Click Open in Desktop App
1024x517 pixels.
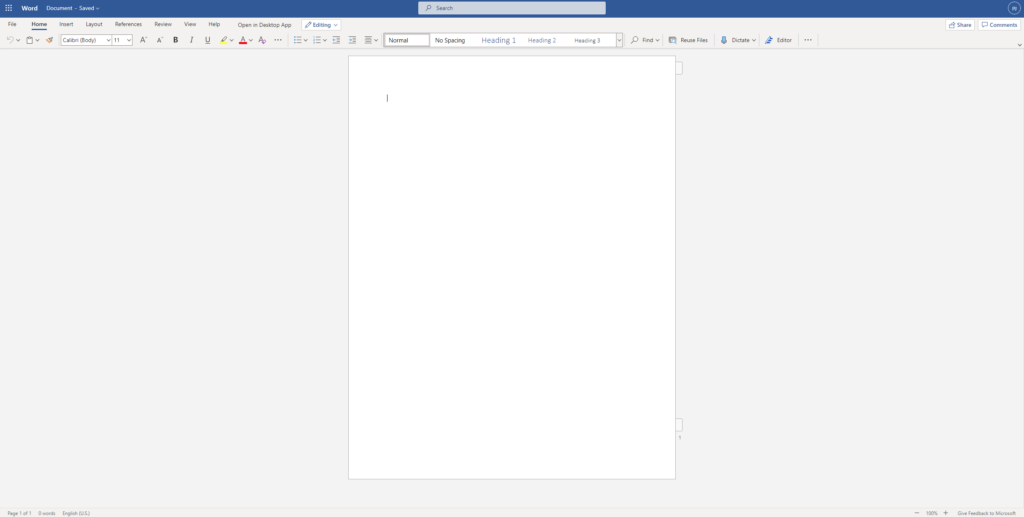264,25
